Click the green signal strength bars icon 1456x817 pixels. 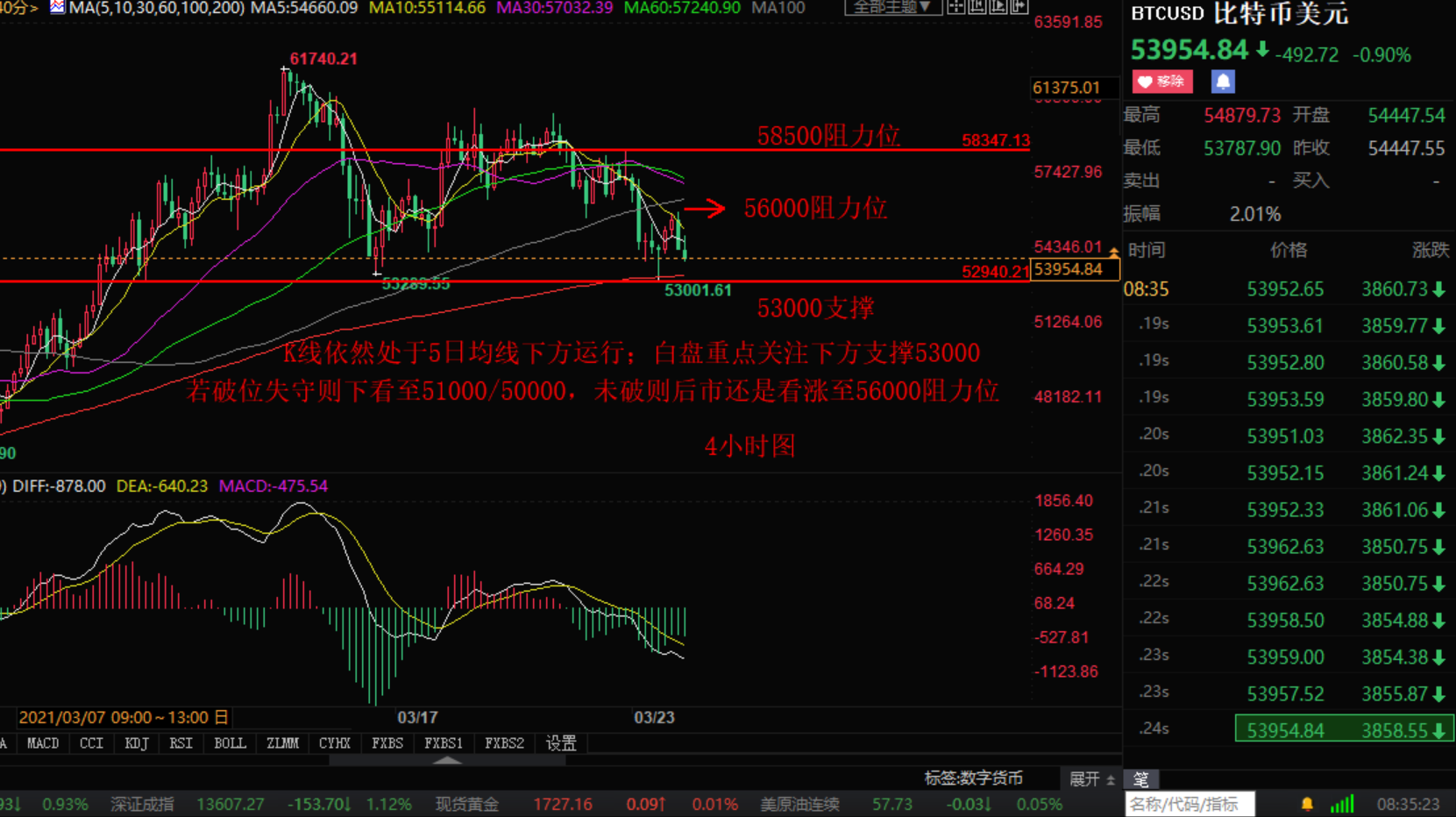click(1342, 804)
